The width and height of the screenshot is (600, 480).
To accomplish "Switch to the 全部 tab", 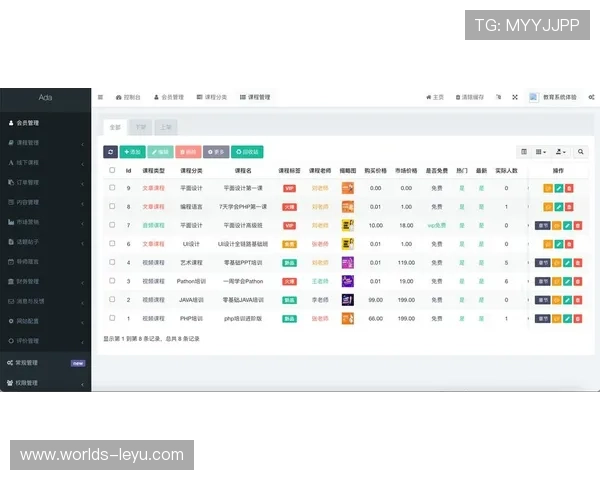I will (115, 127).
